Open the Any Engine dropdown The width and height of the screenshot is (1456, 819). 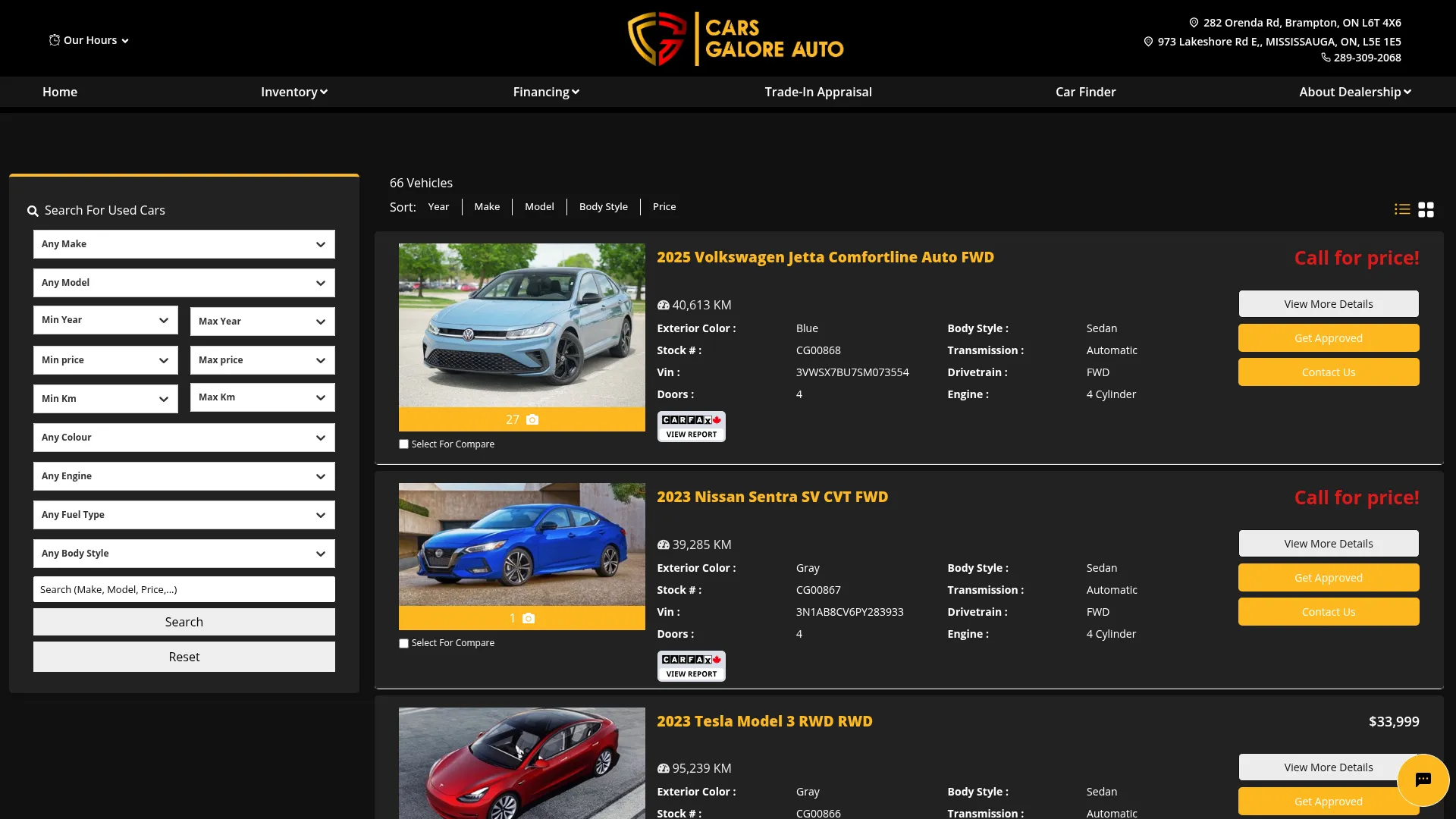point(184,476)
